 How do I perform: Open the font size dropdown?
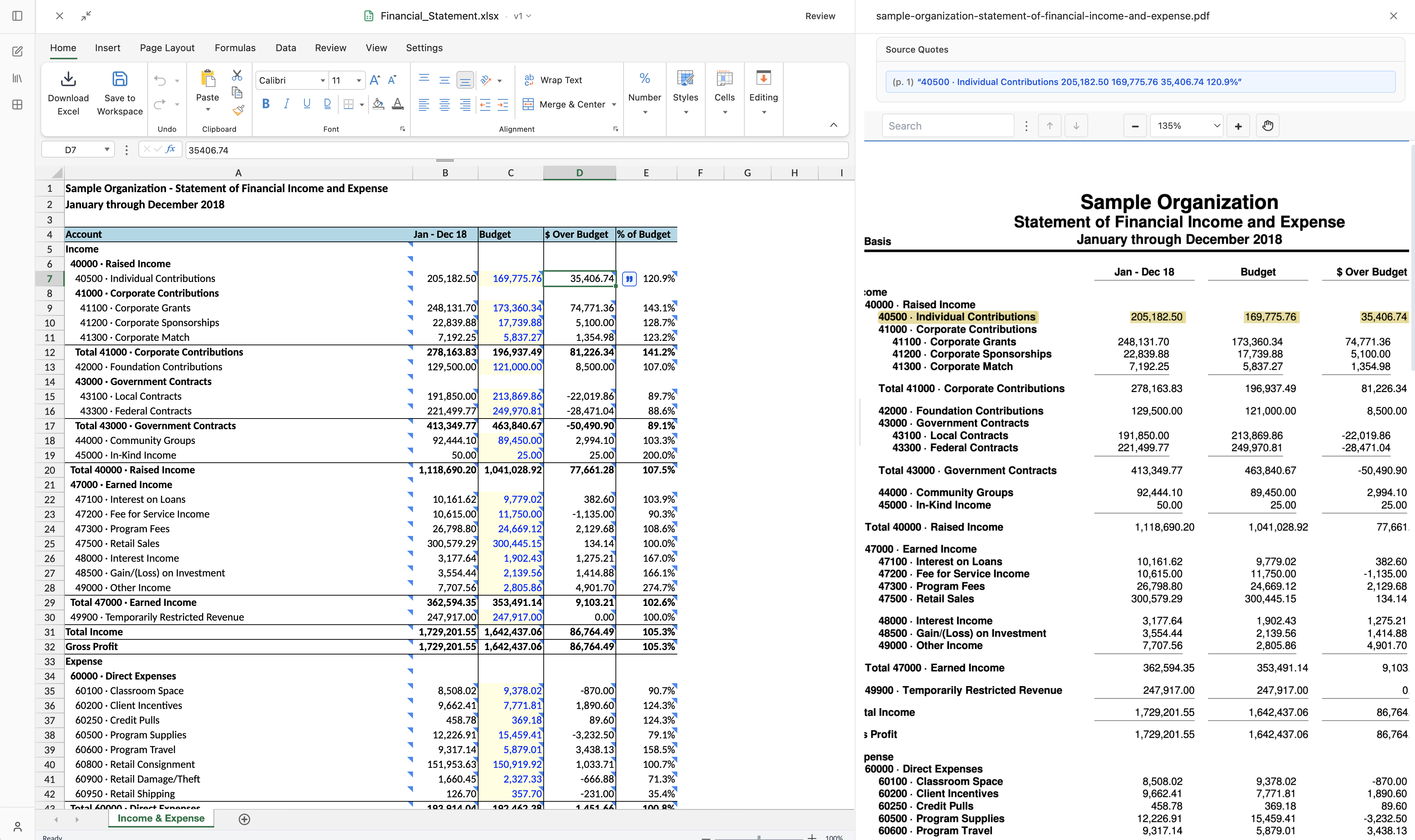coord(359,80)
